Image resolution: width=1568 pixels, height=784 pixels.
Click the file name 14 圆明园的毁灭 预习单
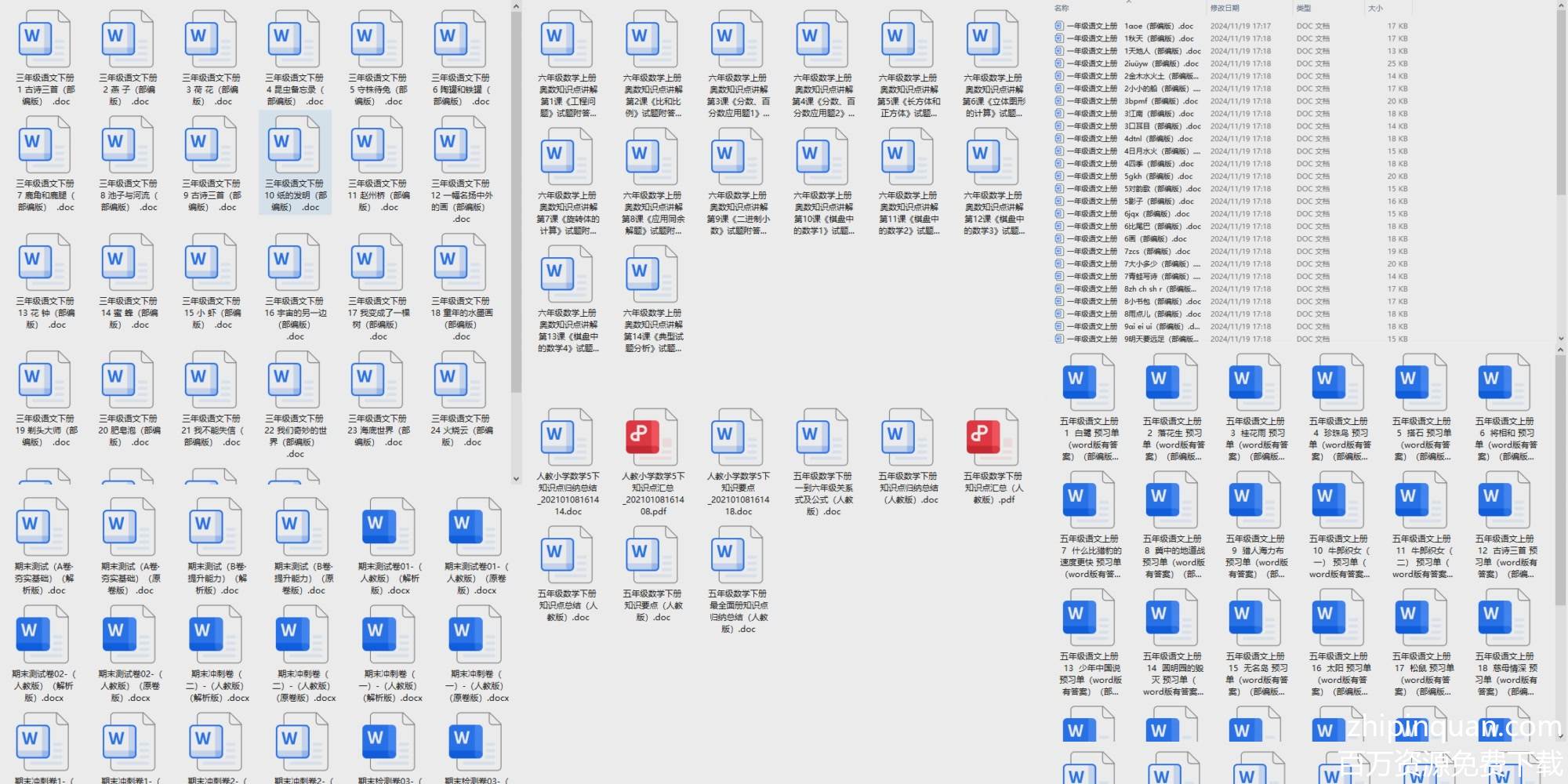coord(1173,674)
